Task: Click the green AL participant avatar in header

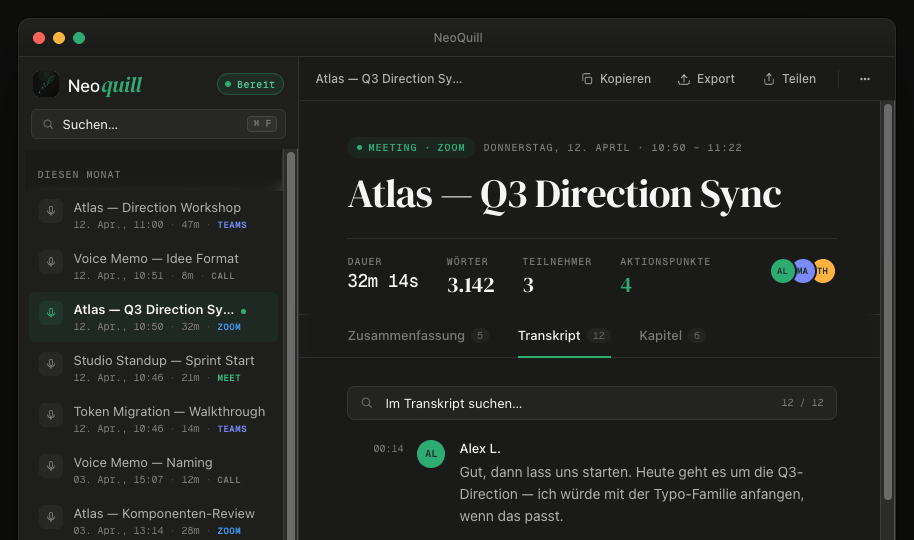Action: click(782, 271)
